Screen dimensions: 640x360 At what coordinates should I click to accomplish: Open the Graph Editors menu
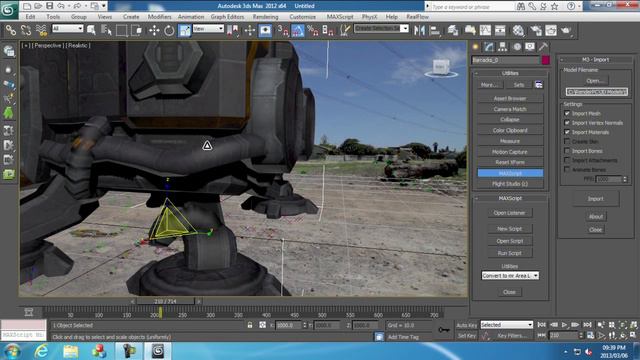[x=227, y=17]
